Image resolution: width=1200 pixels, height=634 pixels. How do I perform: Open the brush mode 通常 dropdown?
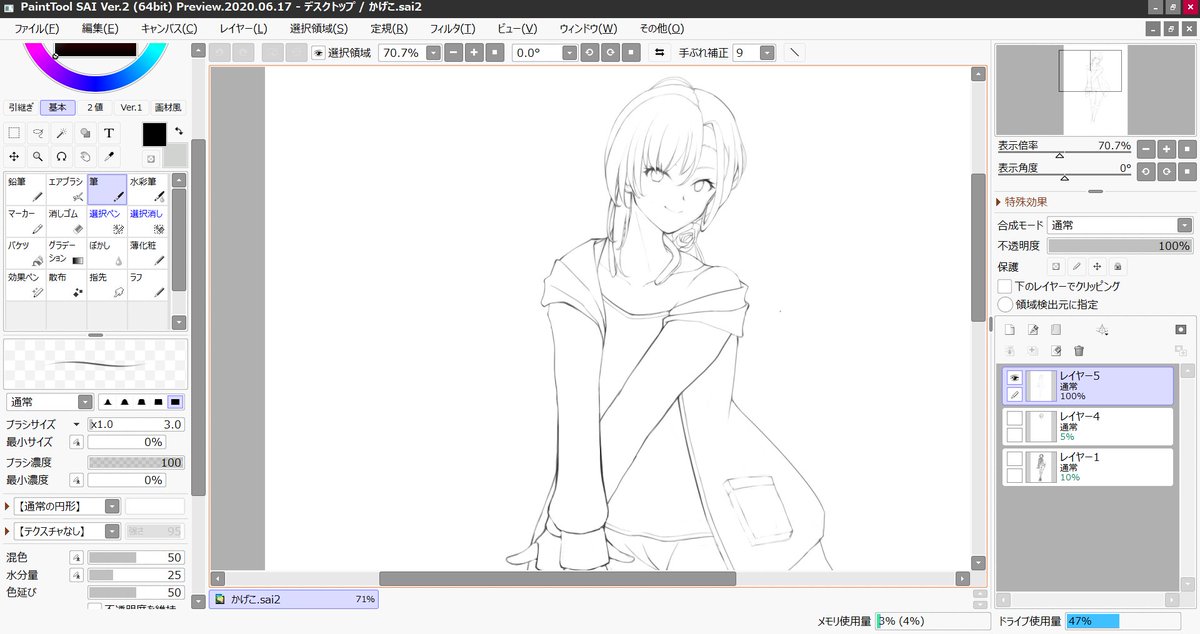click(x=85, y=402)
